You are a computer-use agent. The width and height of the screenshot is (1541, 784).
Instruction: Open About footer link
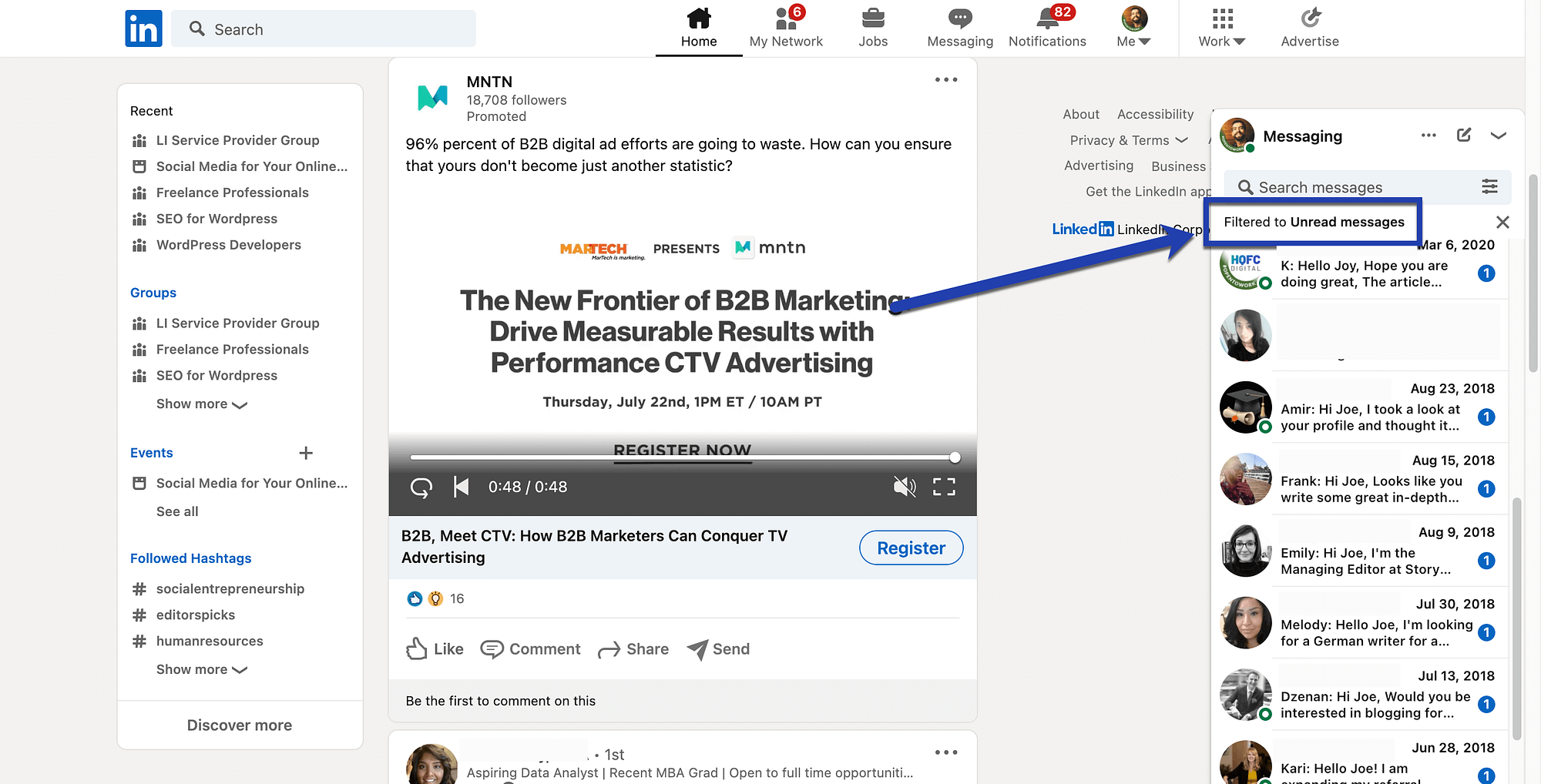[1081, 114]
